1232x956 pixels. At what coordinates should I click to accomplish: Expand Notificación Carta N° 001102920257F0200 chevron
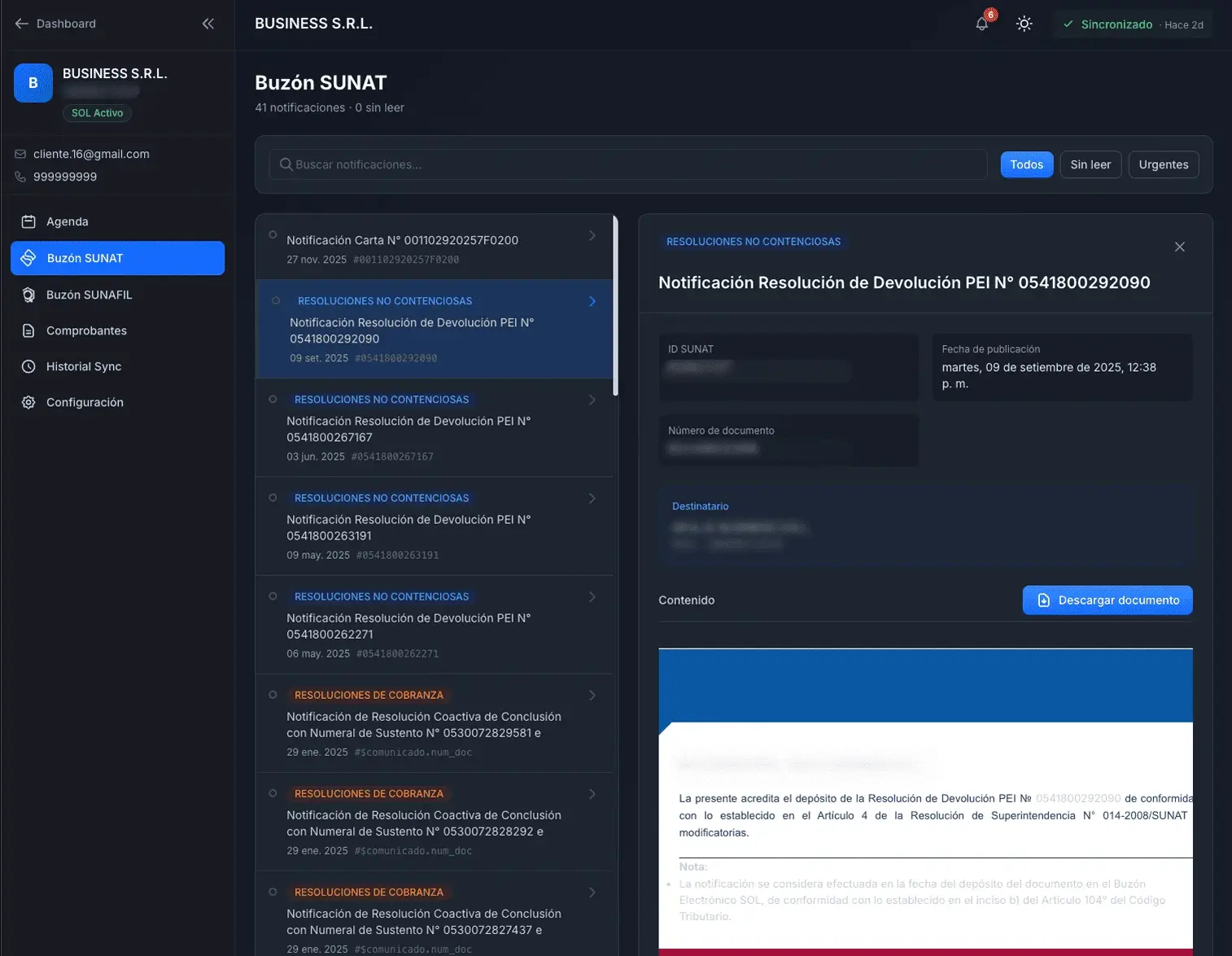(x=592, y=236)
